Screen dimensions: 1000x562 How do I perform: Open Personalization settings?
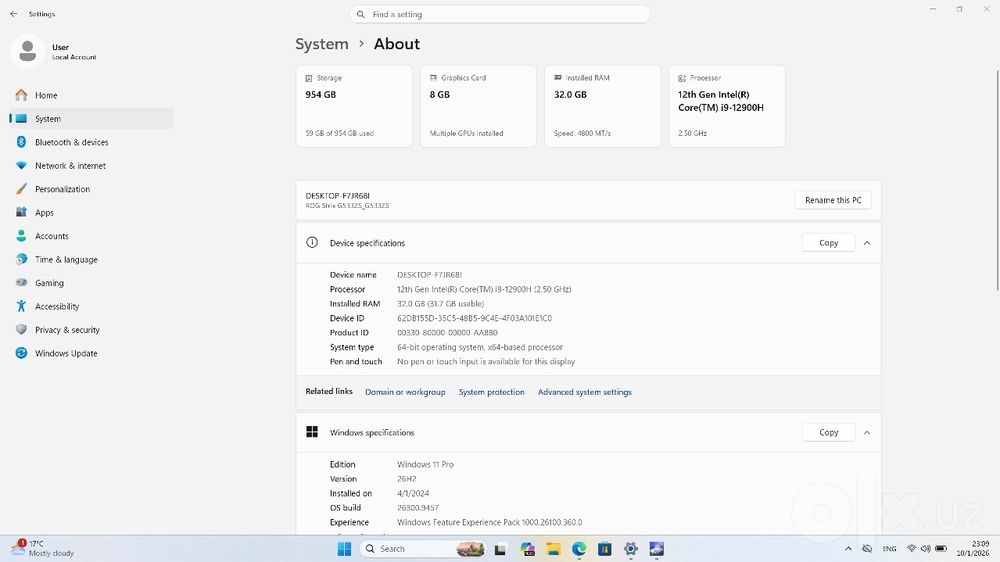(x=91, y=189)
